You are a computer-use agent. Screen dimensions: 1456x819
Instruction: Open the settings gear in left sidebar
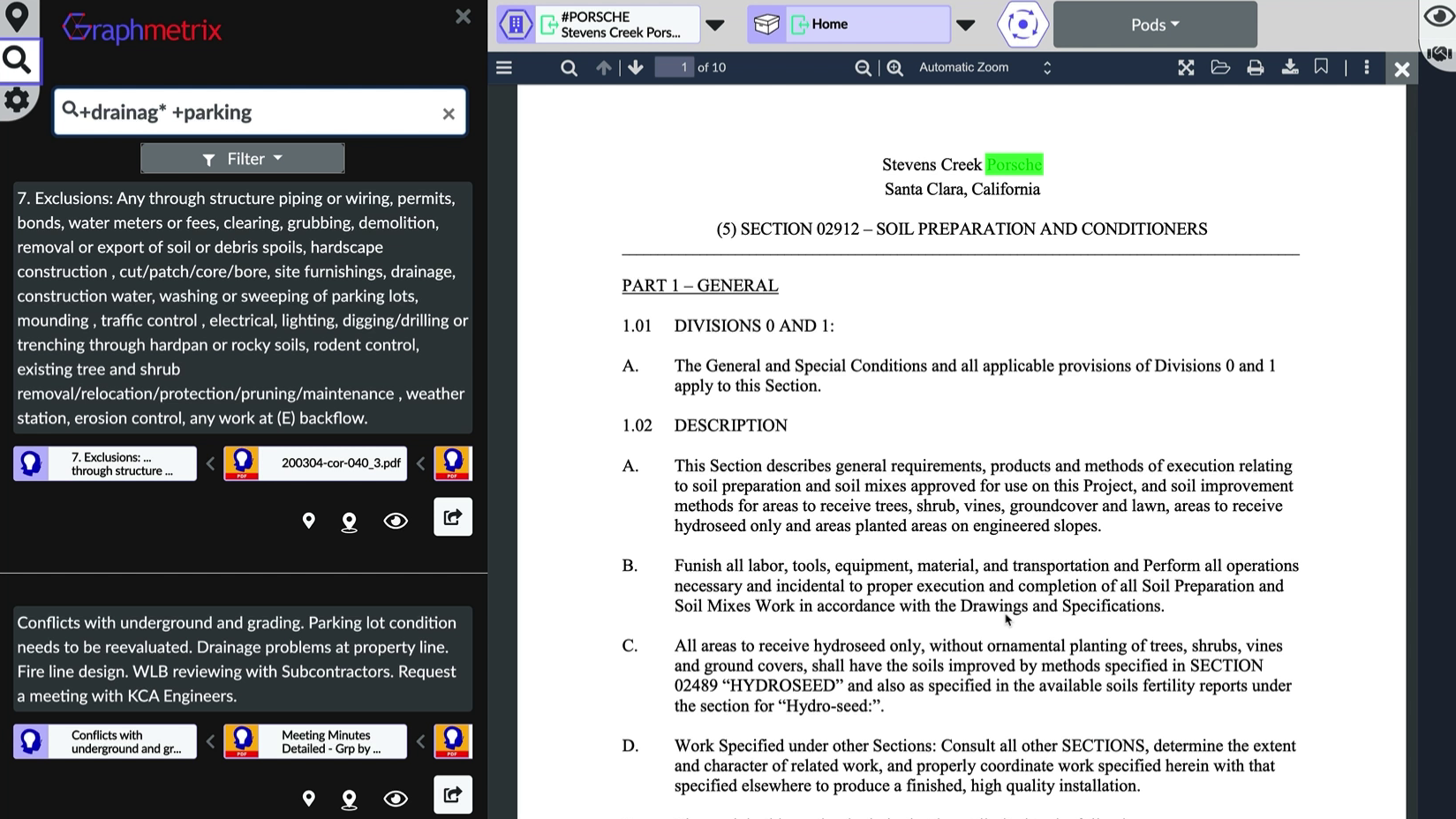(x=17, y=101)
